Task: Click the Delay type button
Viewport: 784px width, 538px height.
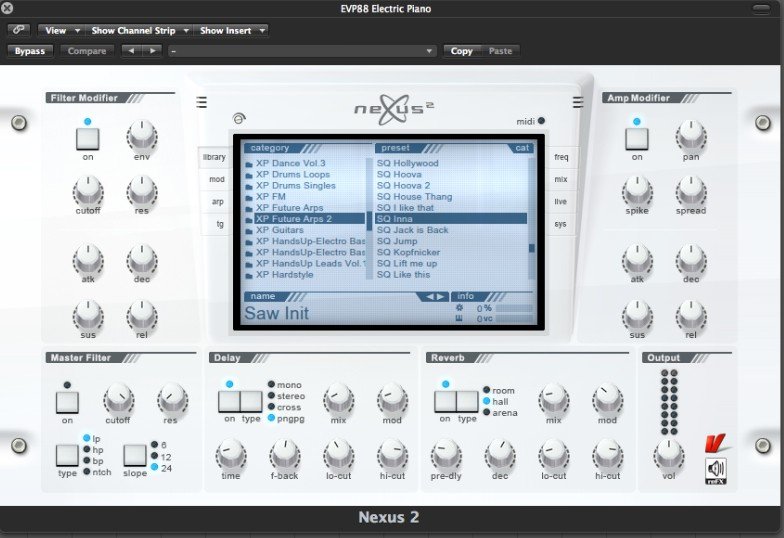Action: [x=251, y=402]
